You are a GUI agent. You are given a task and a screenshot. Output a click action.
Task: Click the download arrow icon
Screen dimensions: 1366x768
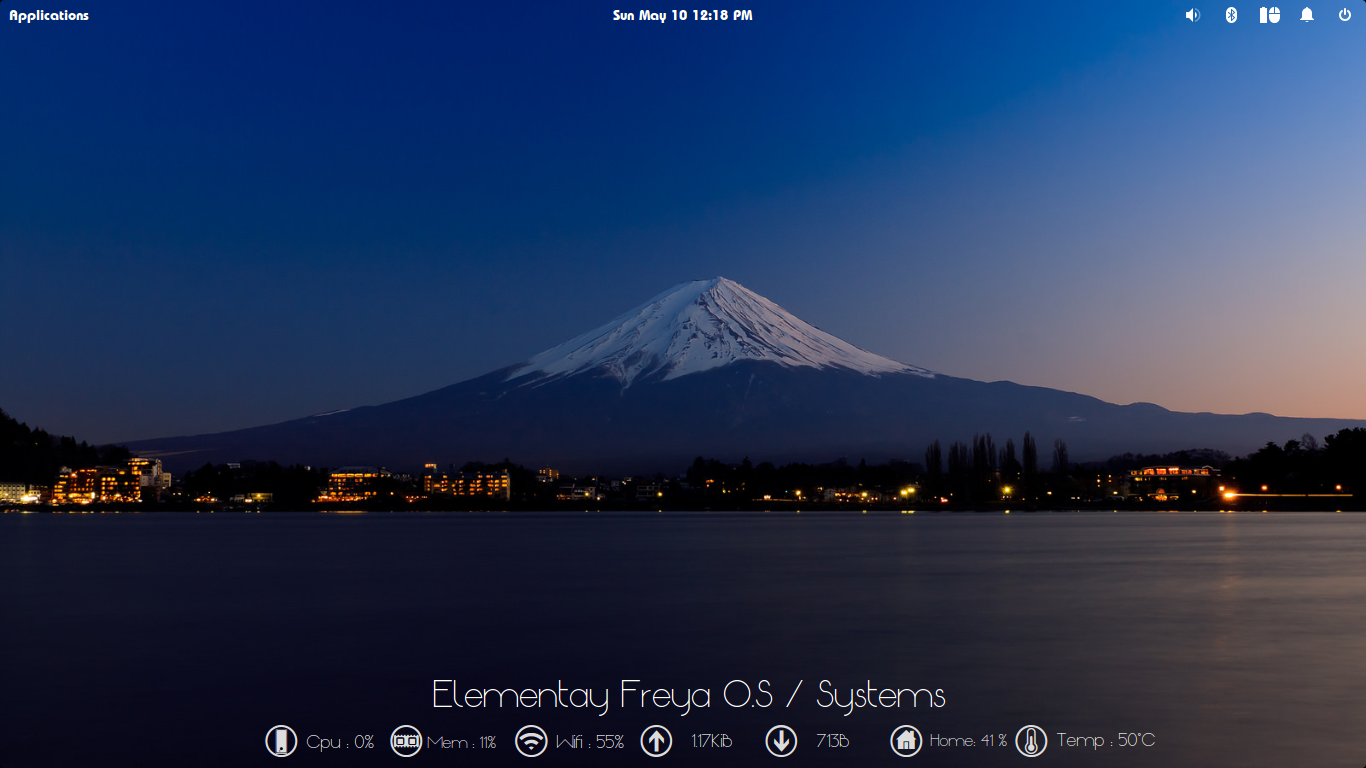[x=781, y=741]
